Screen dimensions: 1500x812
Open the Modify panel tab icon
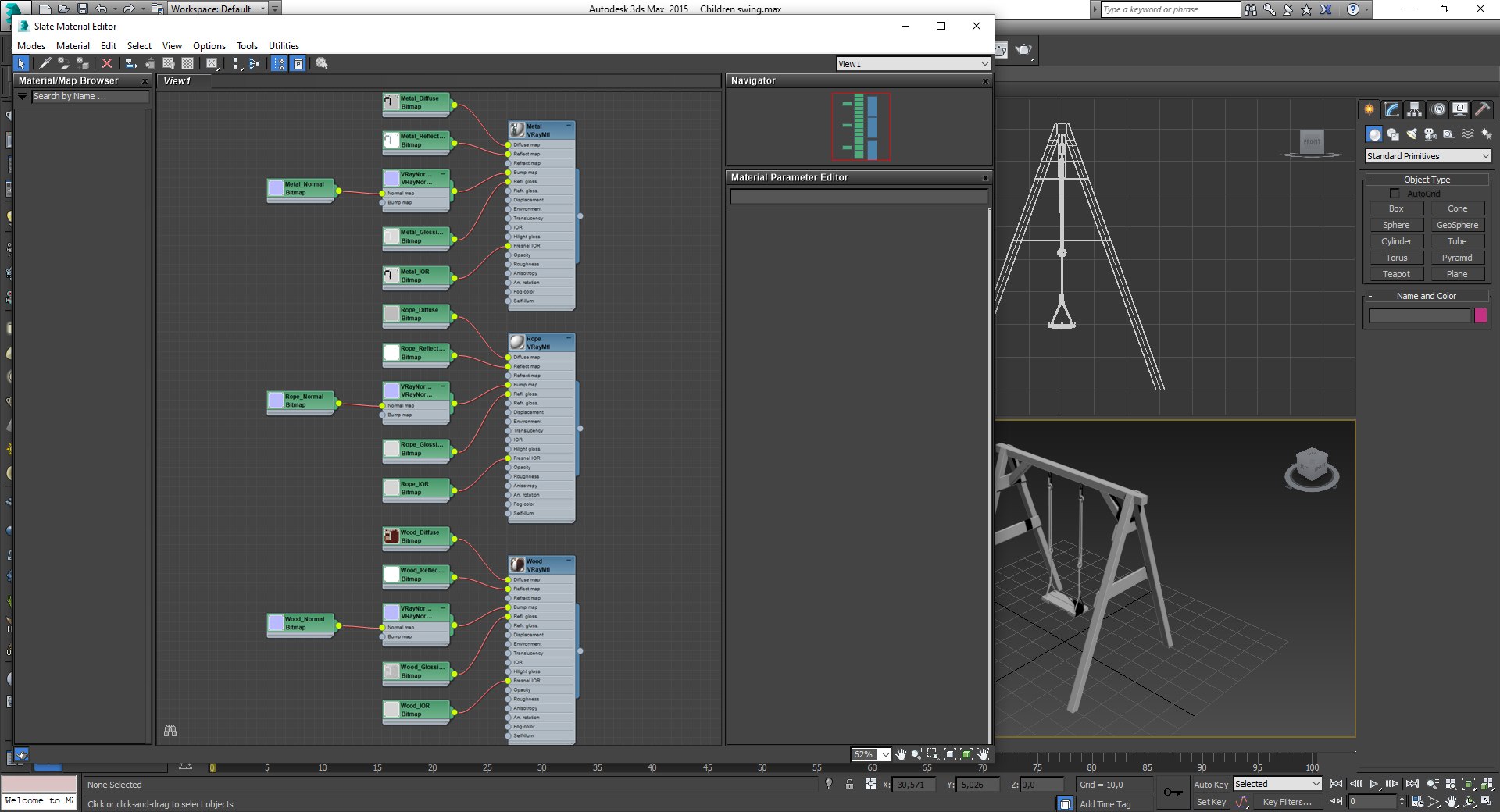1391,109
